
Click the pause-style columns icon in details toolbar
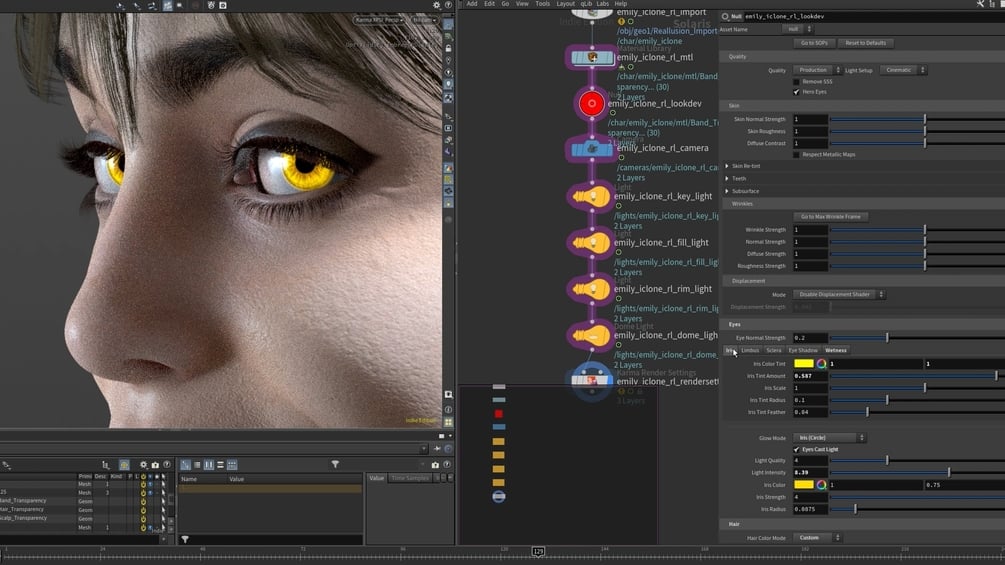(209, 465)
